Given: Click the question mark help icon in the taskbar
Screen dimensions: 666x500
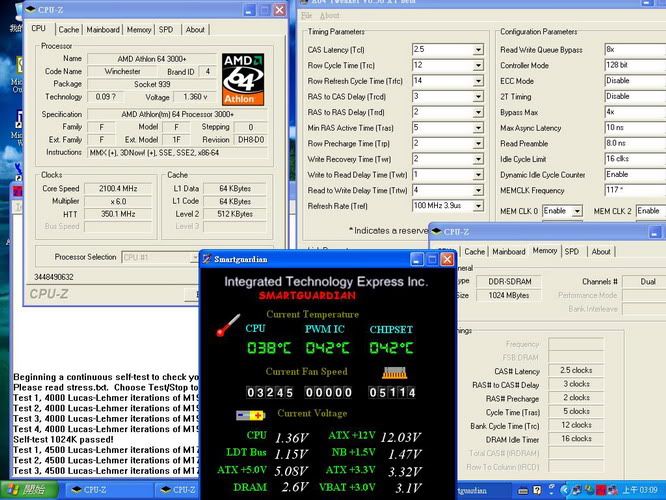Looking at the screenshot, I should [537, 490].
